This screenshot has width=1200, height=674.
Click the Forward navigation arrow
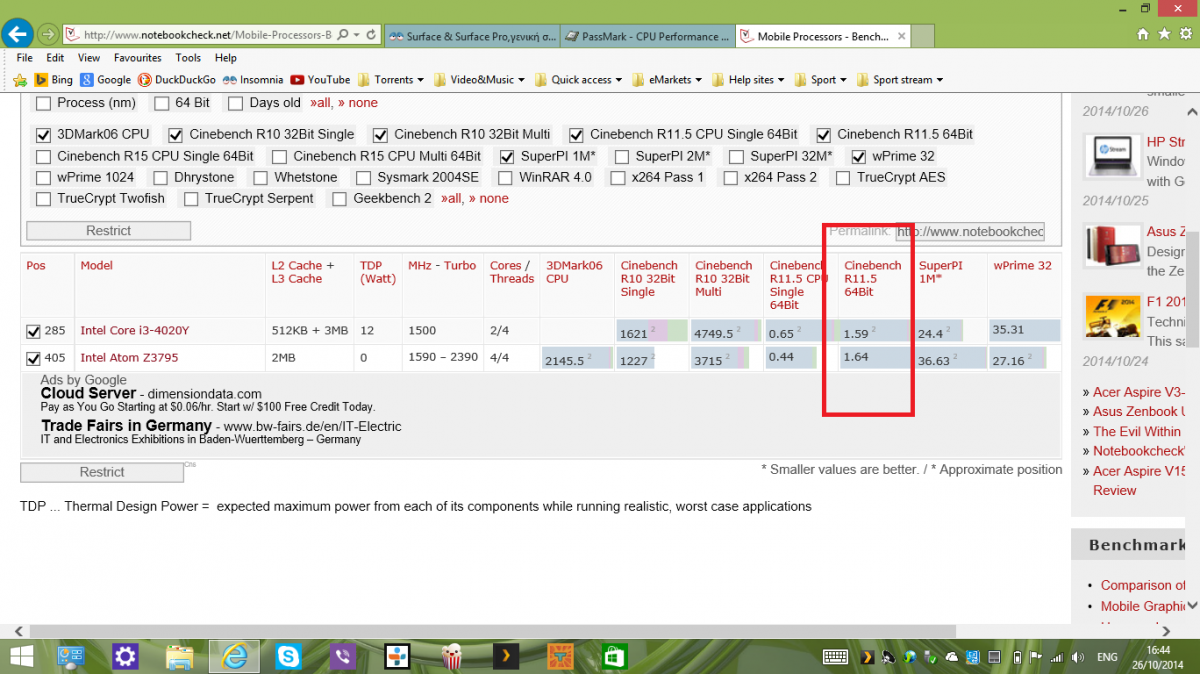point(47,34)
